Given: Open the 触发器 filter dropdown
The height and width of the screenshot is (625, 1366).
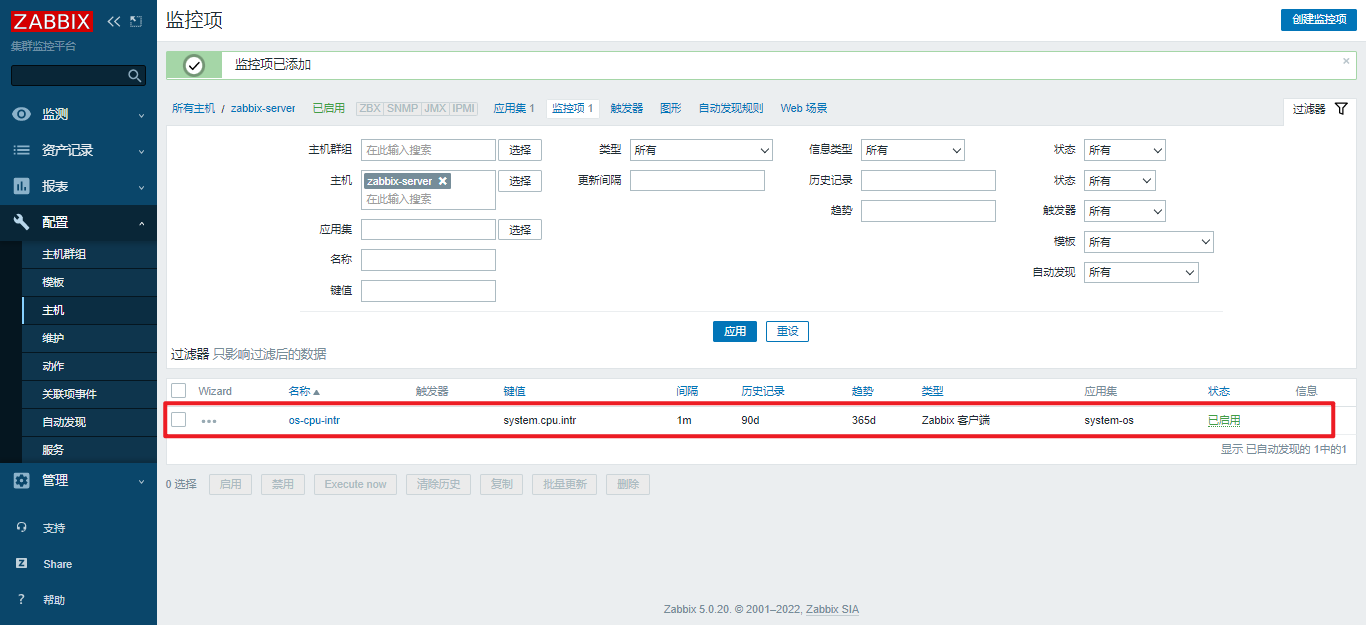Looking at the screenshot, I should click(x=1125, y=211).
